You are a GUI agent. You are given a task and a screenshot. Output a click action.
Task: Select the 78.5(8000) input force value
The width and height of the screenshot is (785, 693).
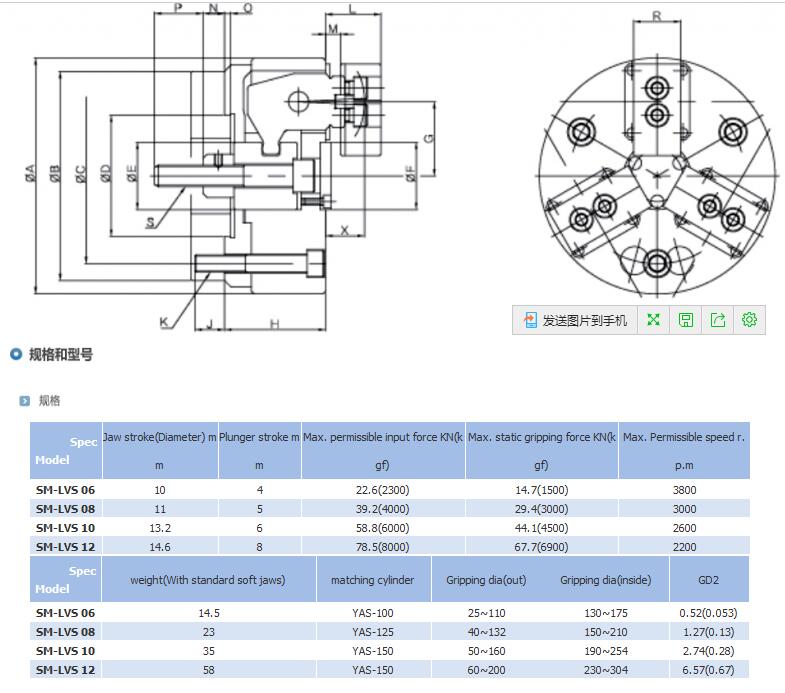(x=382, y=547)
